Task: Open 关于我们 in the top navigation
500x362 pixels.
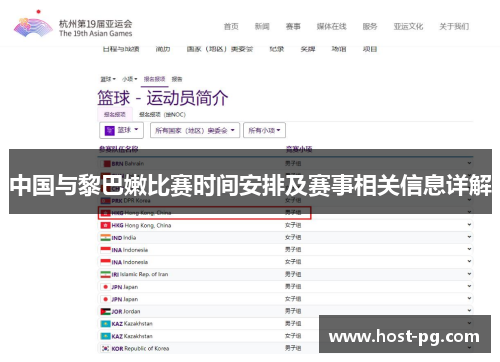Action: click(x=454, y=26)
